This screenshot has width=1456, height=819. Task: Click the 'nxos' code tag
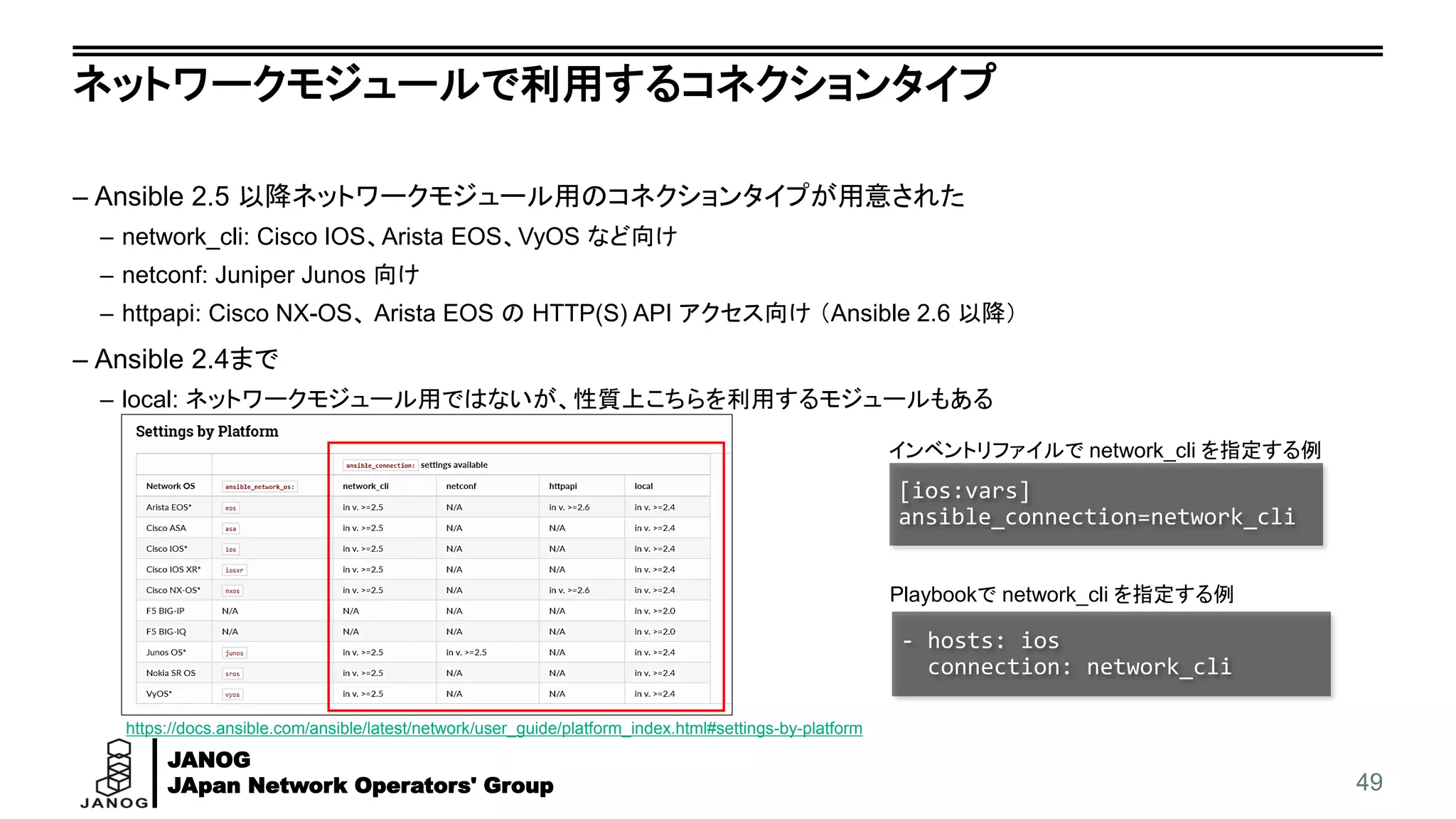pos(232,591)
